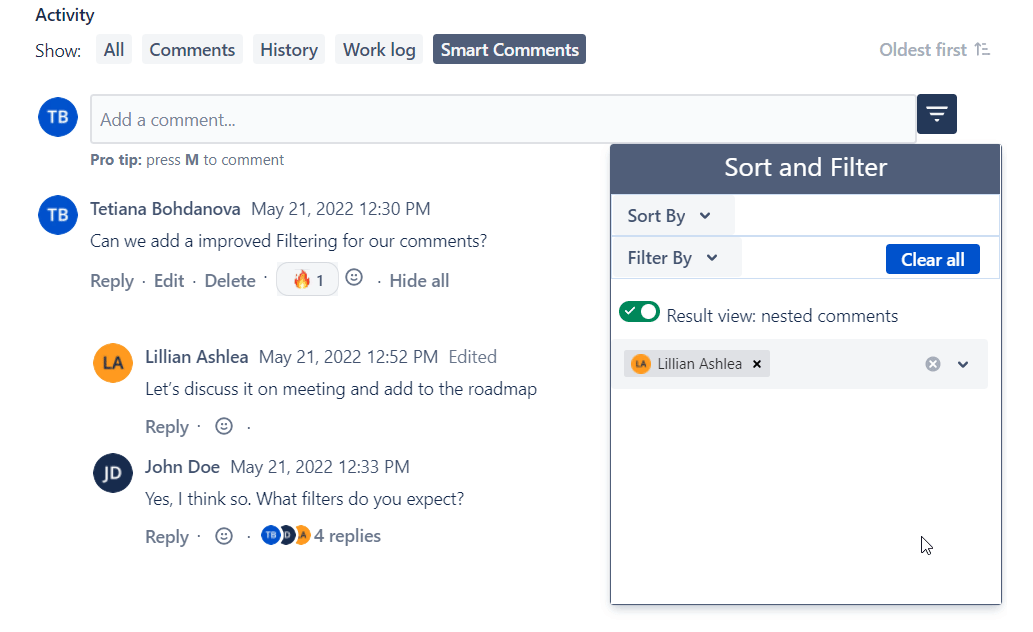Clear the user filter field with the circle X icon
Screen dimensions: 1033x632
(933, 364)
